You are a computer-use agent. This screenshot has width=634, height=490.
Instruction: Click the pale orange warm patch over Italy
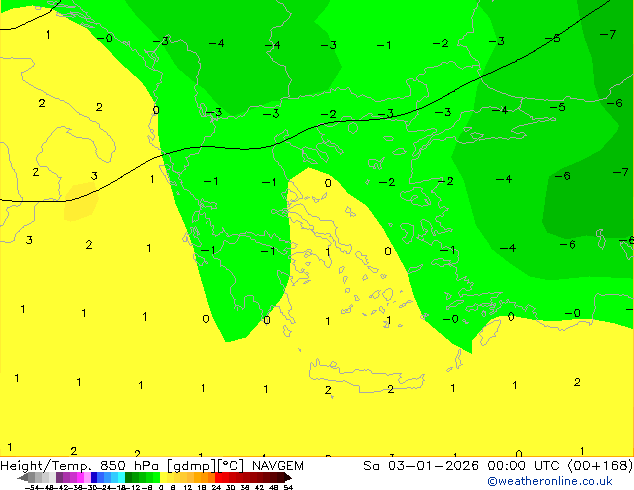pyautogui.click(x=81, y=201)
